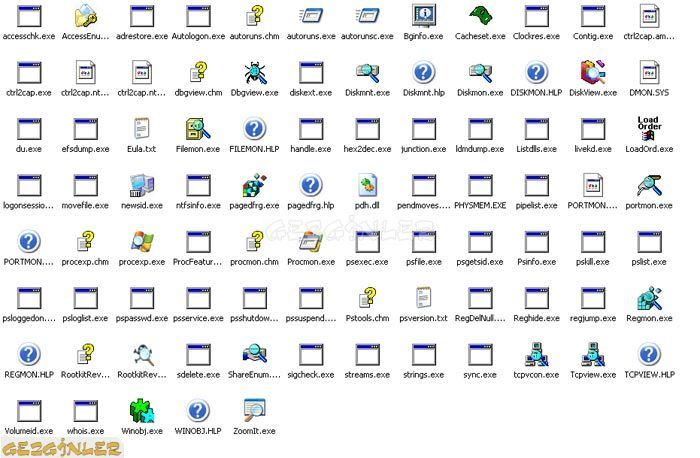This screenshot has width=700, height=458.
Task: Open the Eula.txt notepad file
Action: tap(142, 129)
